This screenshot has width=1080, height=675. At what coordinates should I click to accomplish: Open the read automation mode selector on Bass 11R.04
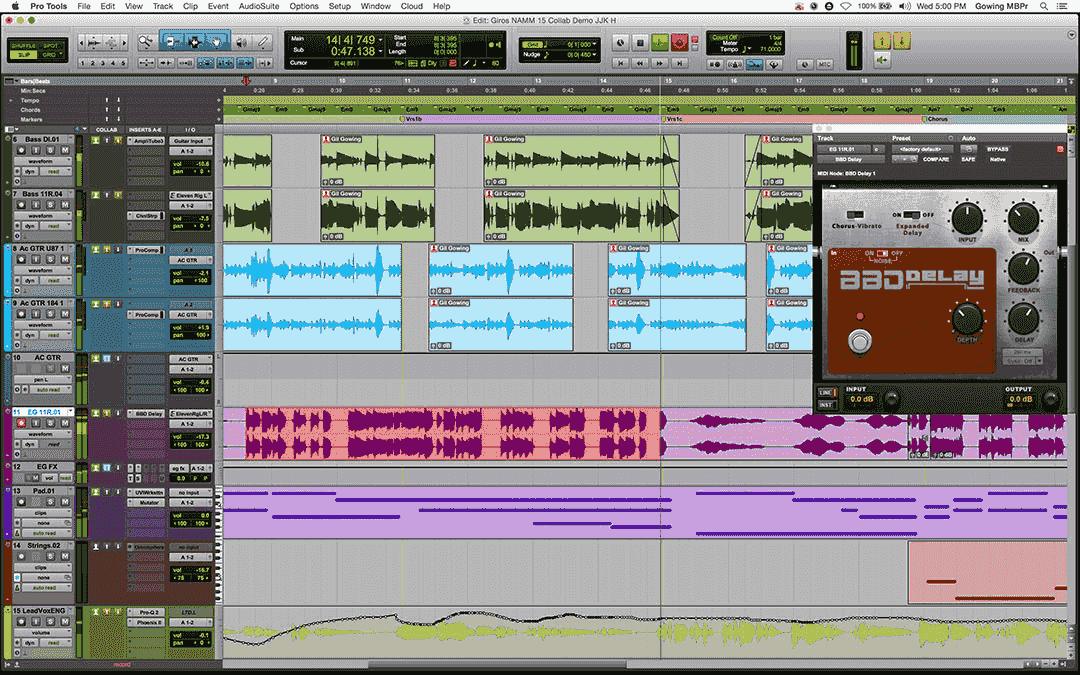click(56, 225)
